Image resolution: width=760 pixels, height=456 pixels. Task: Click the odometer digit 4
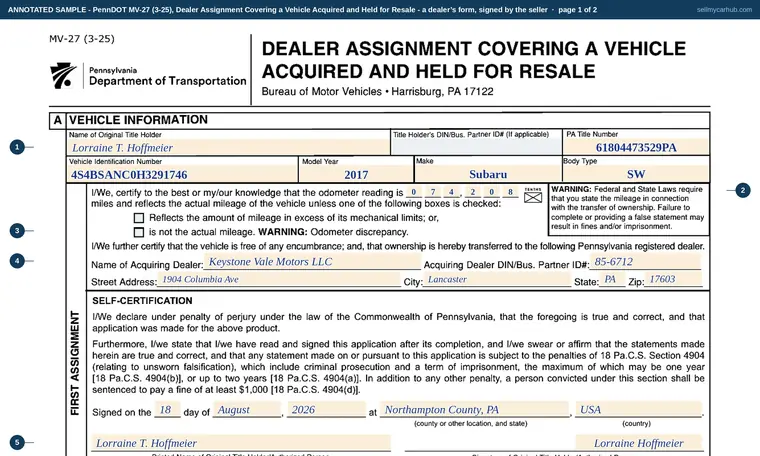click(451, 192)
